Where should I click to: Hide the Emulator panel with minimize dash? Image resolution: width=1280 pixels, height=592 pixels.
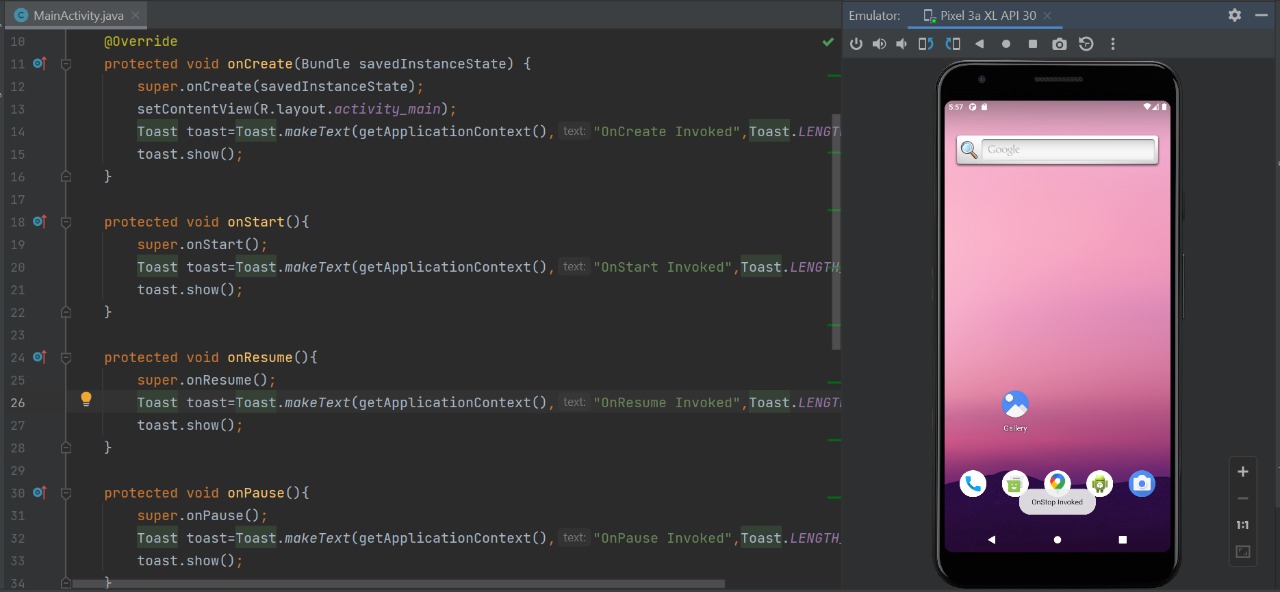1260,15
